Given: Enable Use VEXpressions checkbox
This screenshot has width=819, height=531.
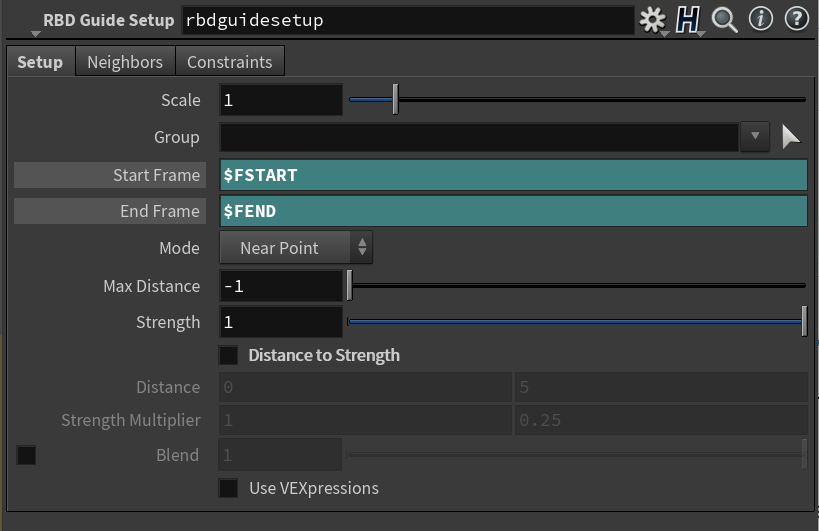Looking at the screenshot, I should coord(229,488).
